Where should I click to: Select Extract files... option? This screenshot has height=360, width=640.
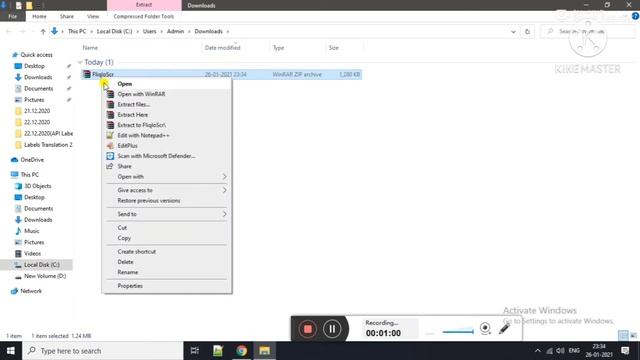pos(133,104)
